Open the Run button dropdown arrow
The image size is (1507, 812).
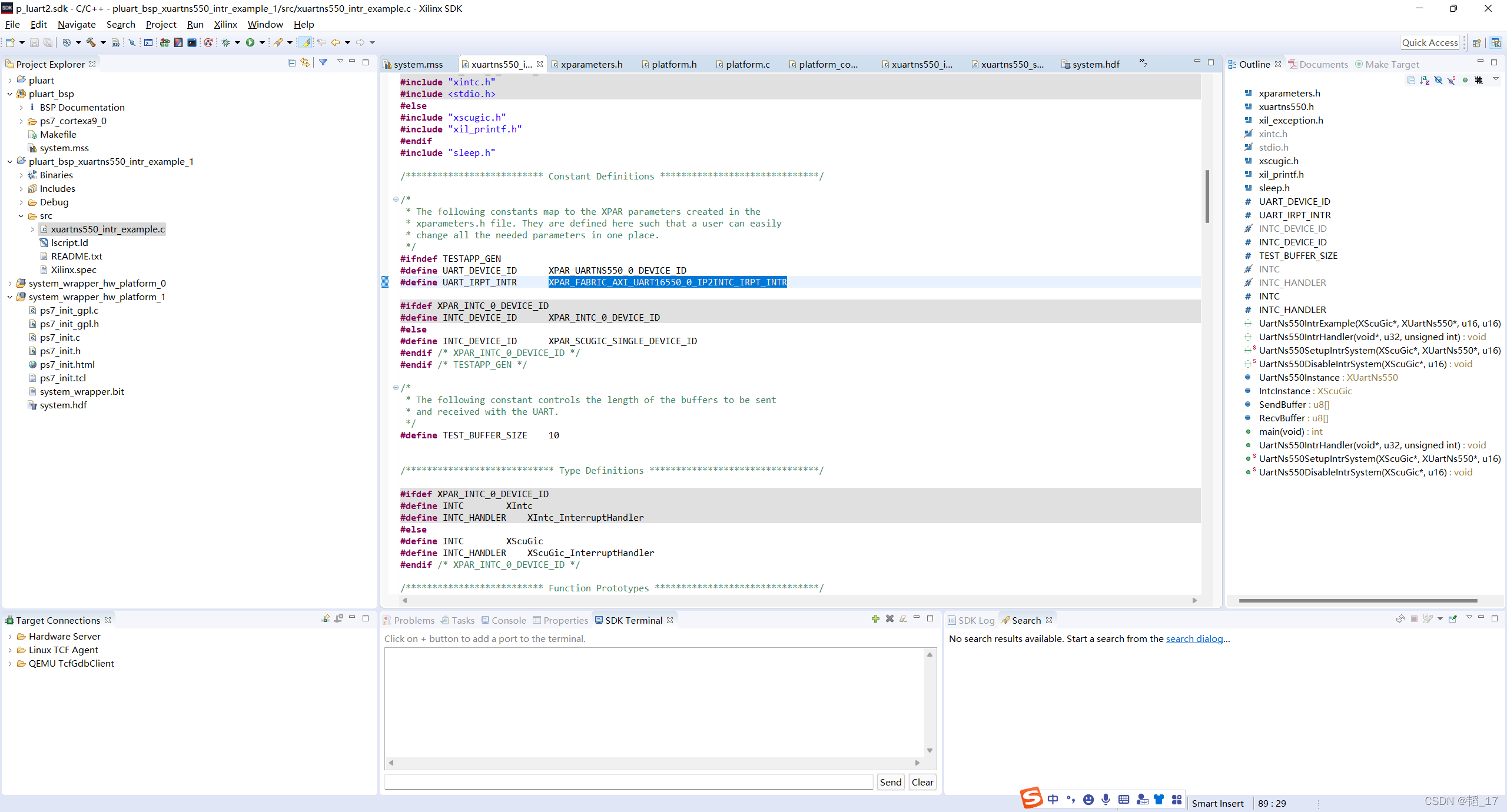click(x=262, y=42)
